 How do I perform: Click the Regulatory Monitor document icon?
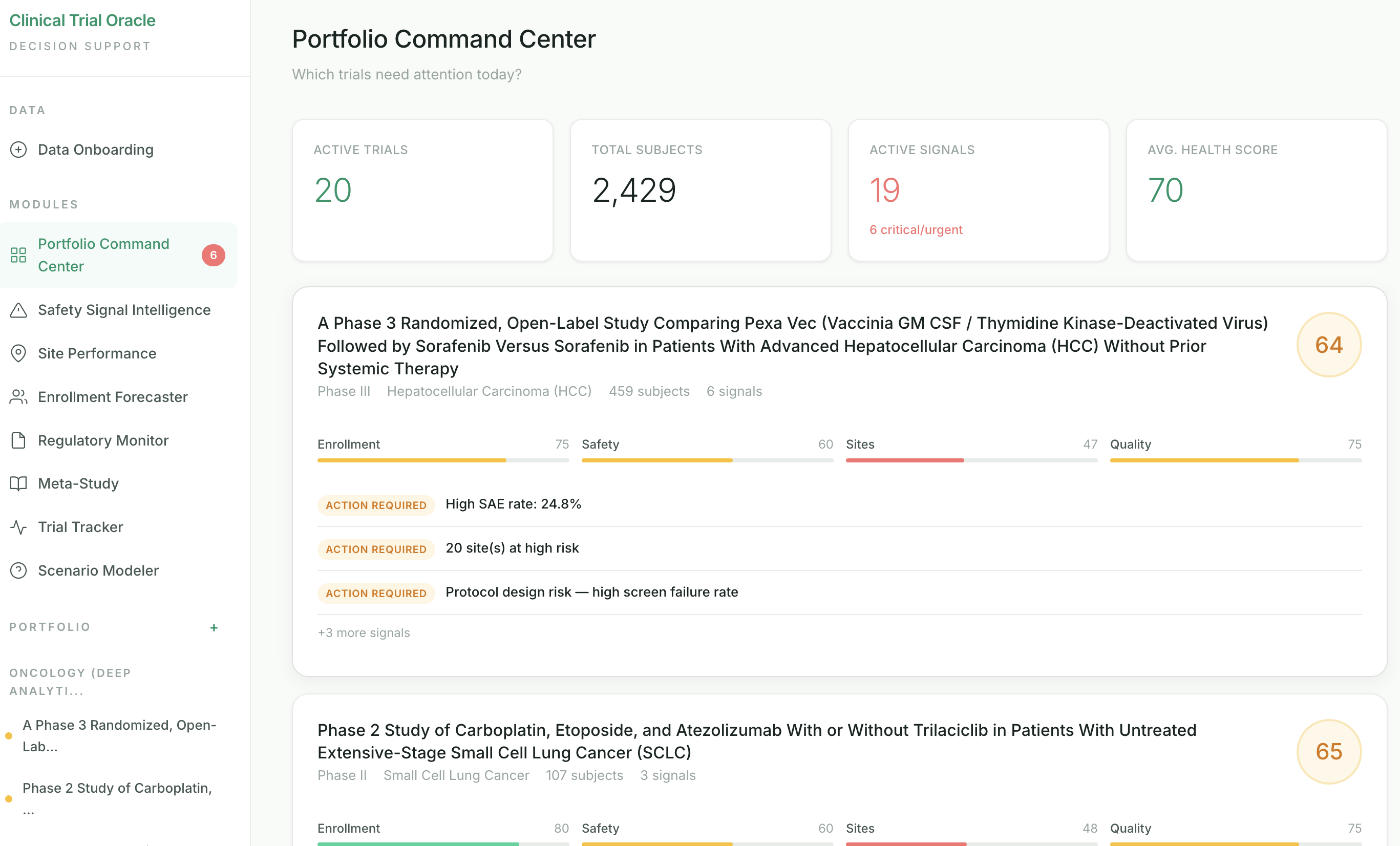click(18, 440)
